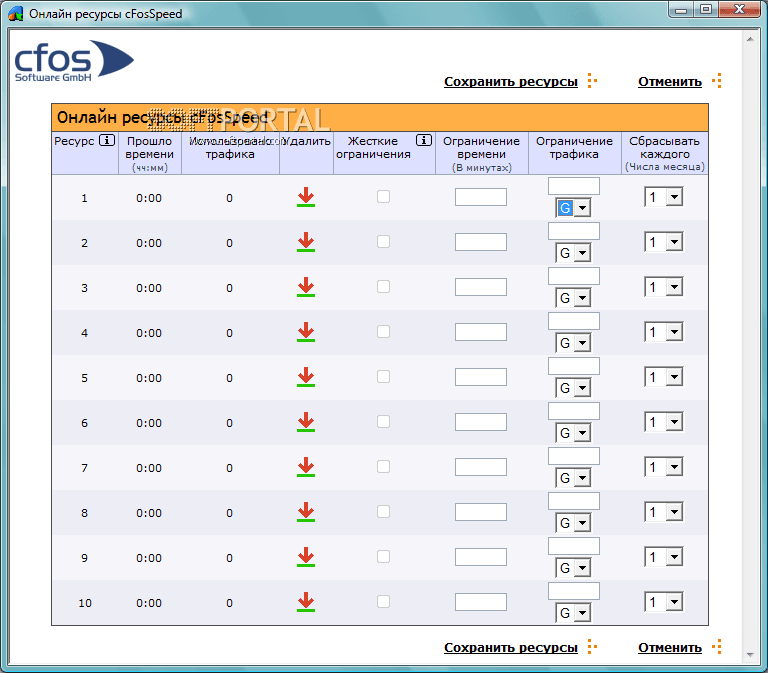Click the delete arrow for resource 5
This screenshot has width=768, height=673.
point(306,377)
